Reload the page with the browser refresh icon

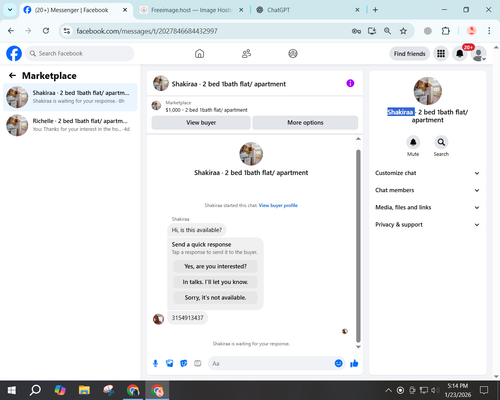(x=46, y=31)
